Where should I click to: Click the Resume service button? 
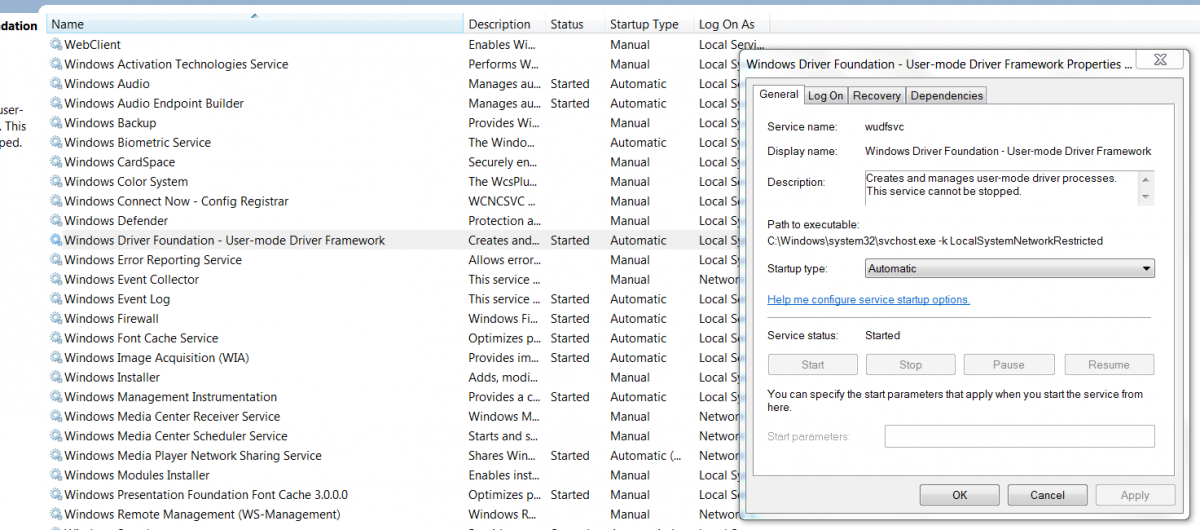pyautogui.click(x=1109, y=365)
